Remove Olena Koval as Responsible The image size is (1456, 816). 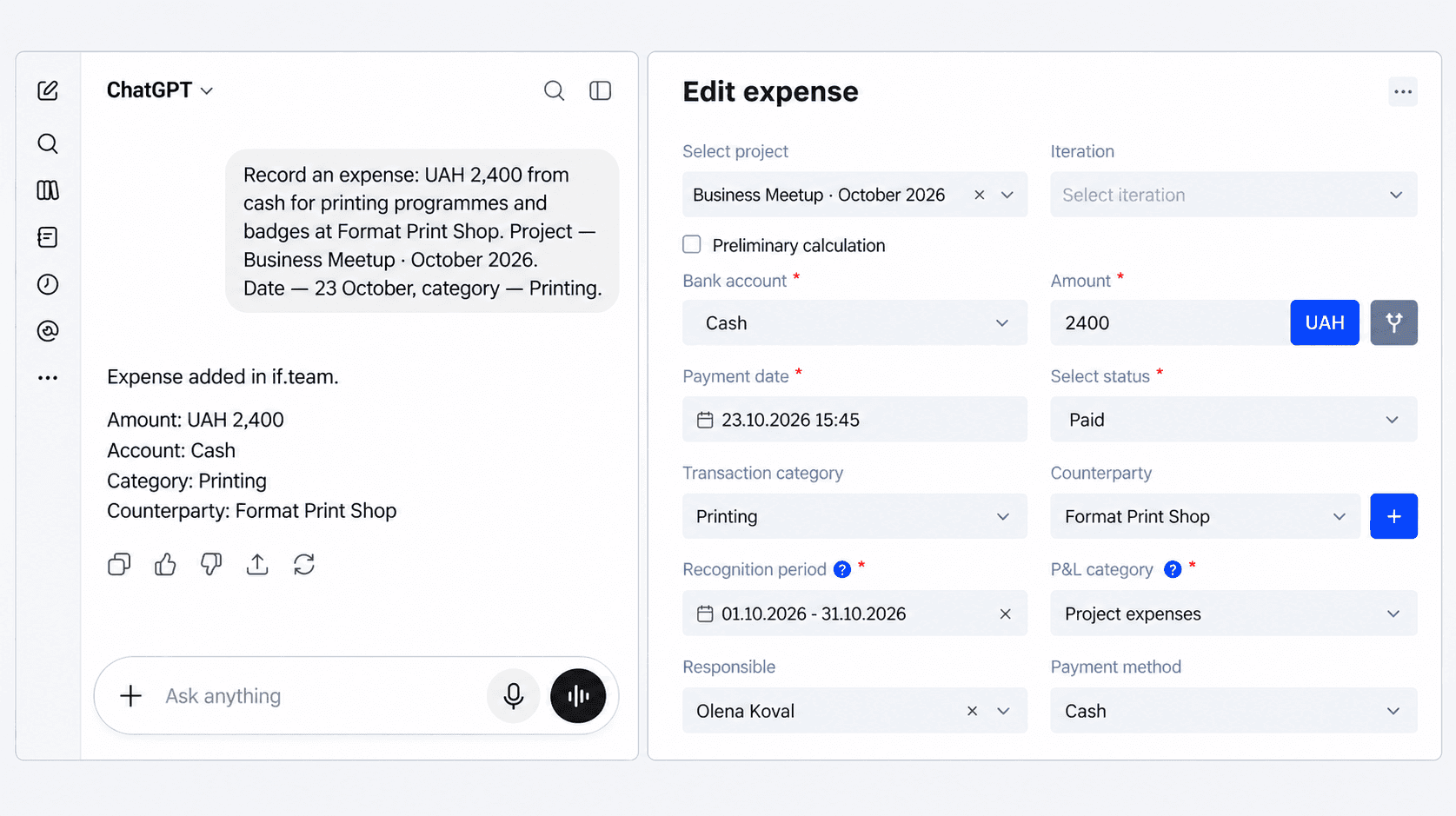pyautogui.click(x=973, y=711)
